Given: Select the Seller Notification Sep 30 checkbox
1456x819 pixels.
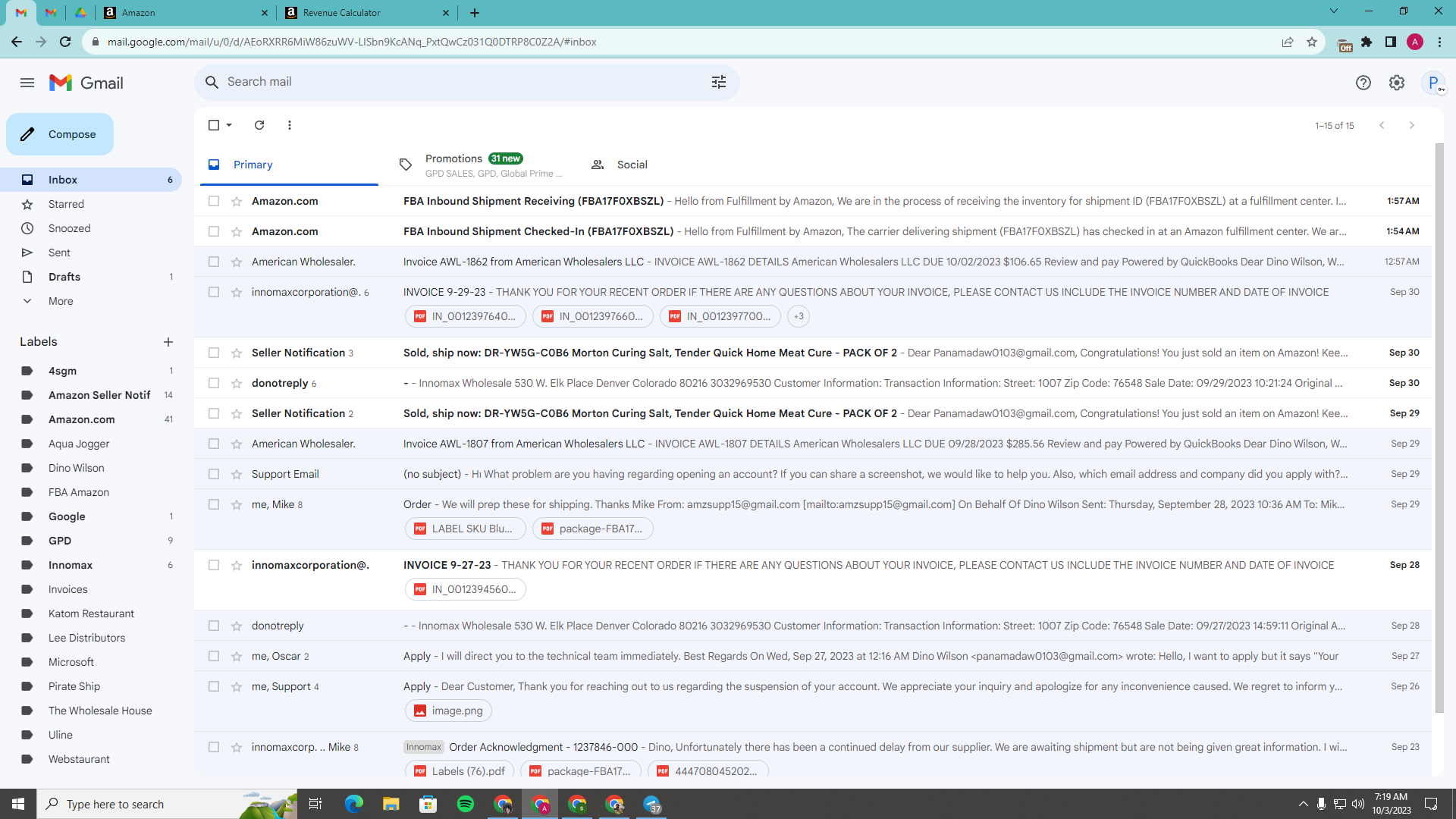Looking at the screenshot, I should click(214, 353).
